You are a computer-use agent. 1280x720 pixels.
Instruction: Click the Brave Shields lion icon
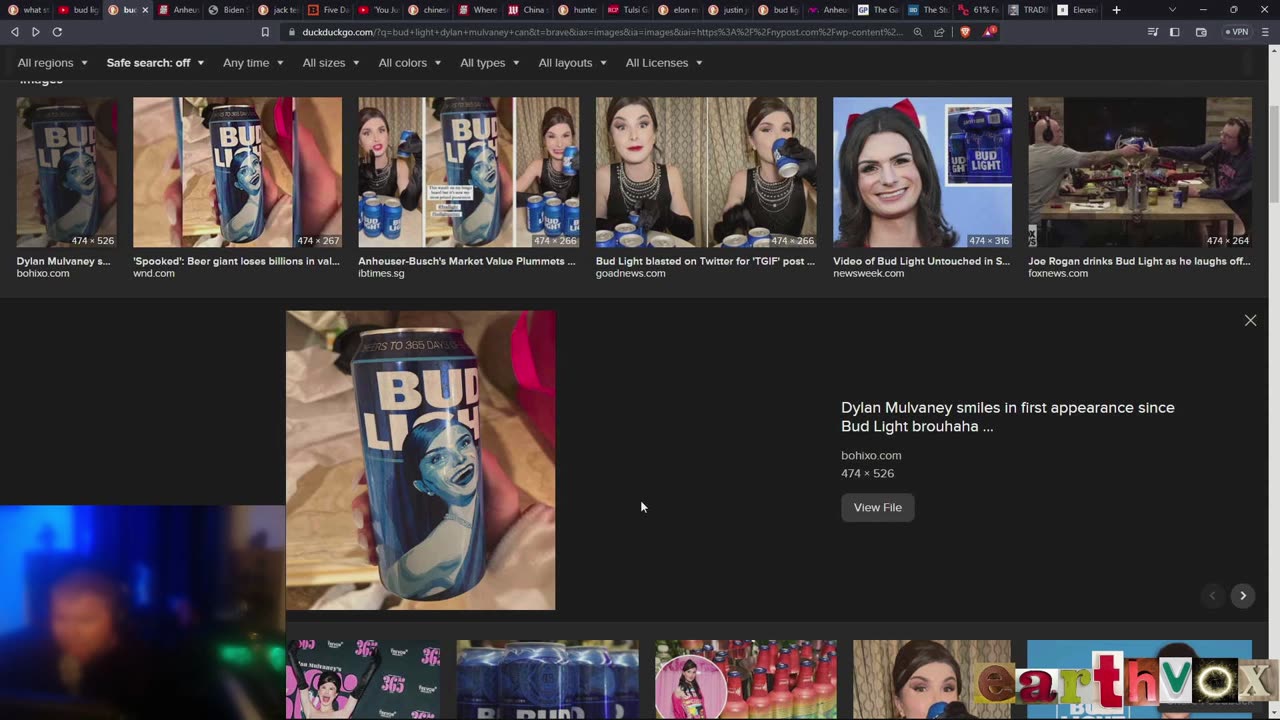(x=965, y=32)
